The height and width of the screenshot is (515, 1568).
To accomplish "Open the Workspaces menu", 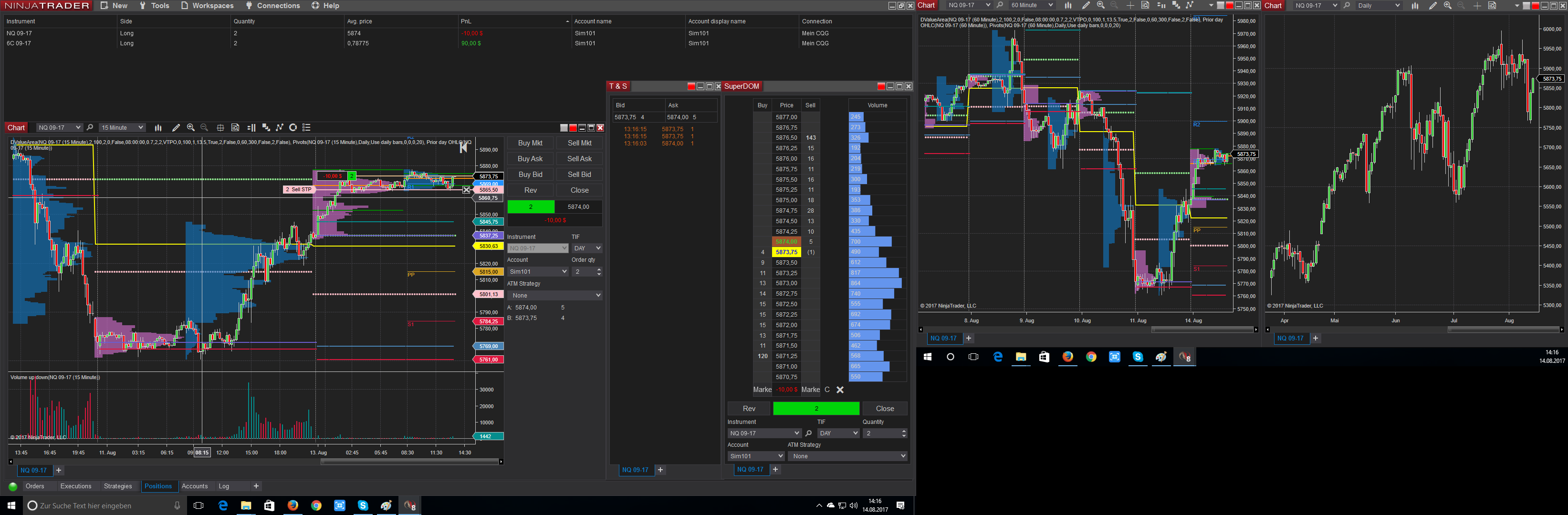I will click(x=207, y=5).
